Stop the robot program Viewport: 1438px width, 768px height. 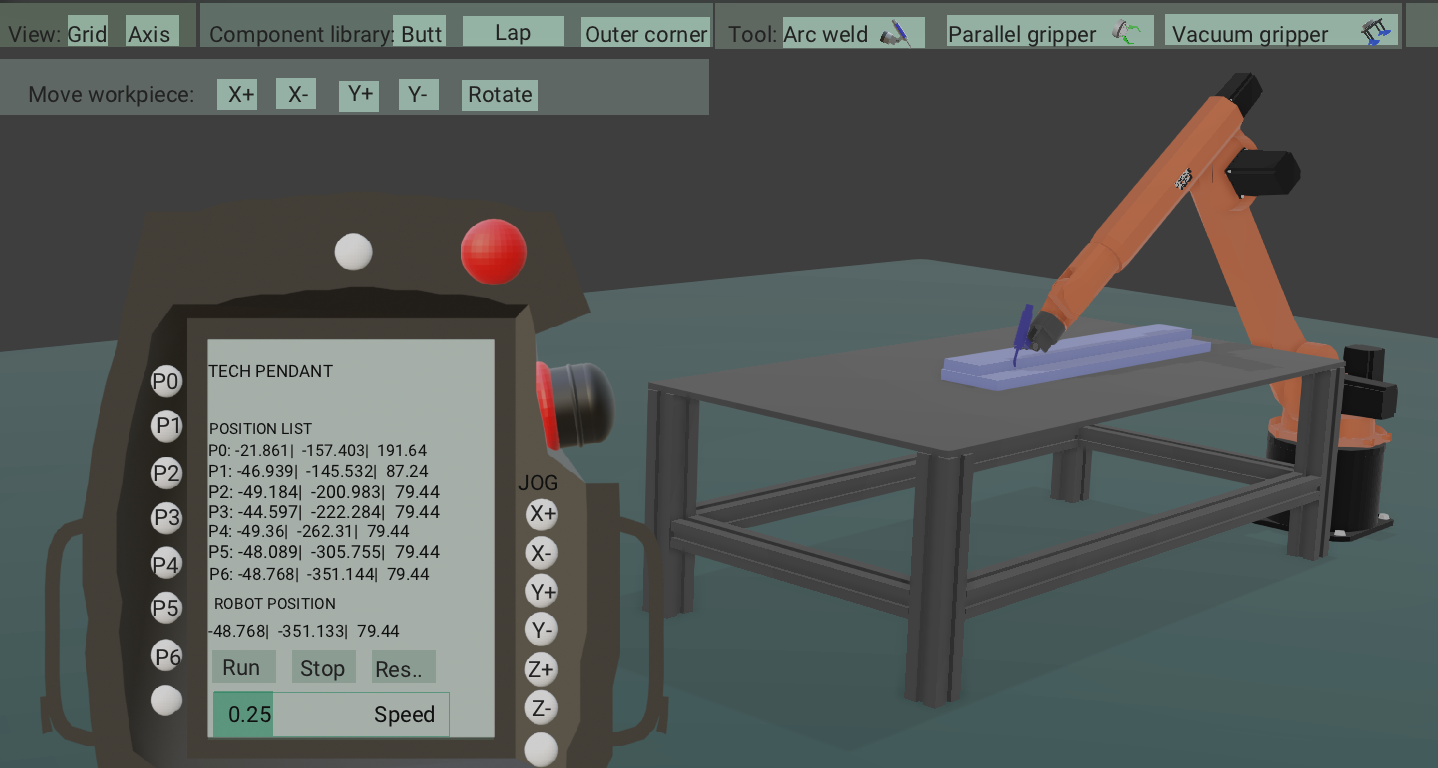click(x=324, y=667)
